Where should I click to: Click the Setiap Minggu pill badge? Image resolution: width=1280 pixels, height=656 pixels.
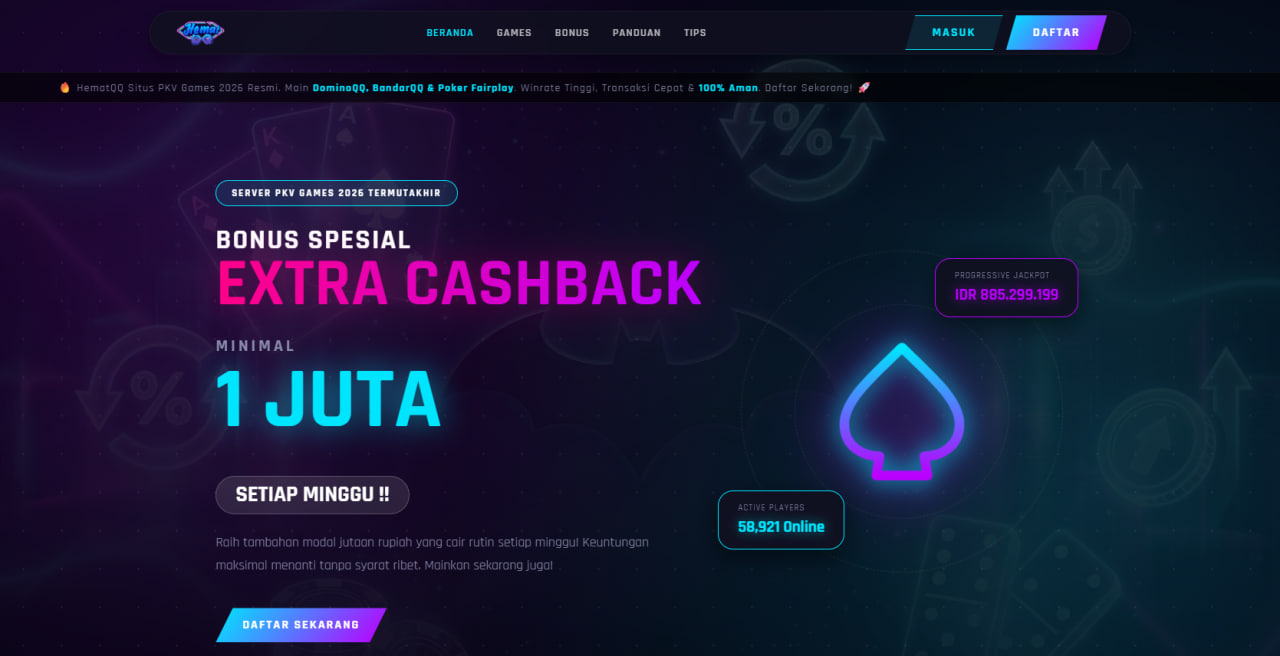312,495
